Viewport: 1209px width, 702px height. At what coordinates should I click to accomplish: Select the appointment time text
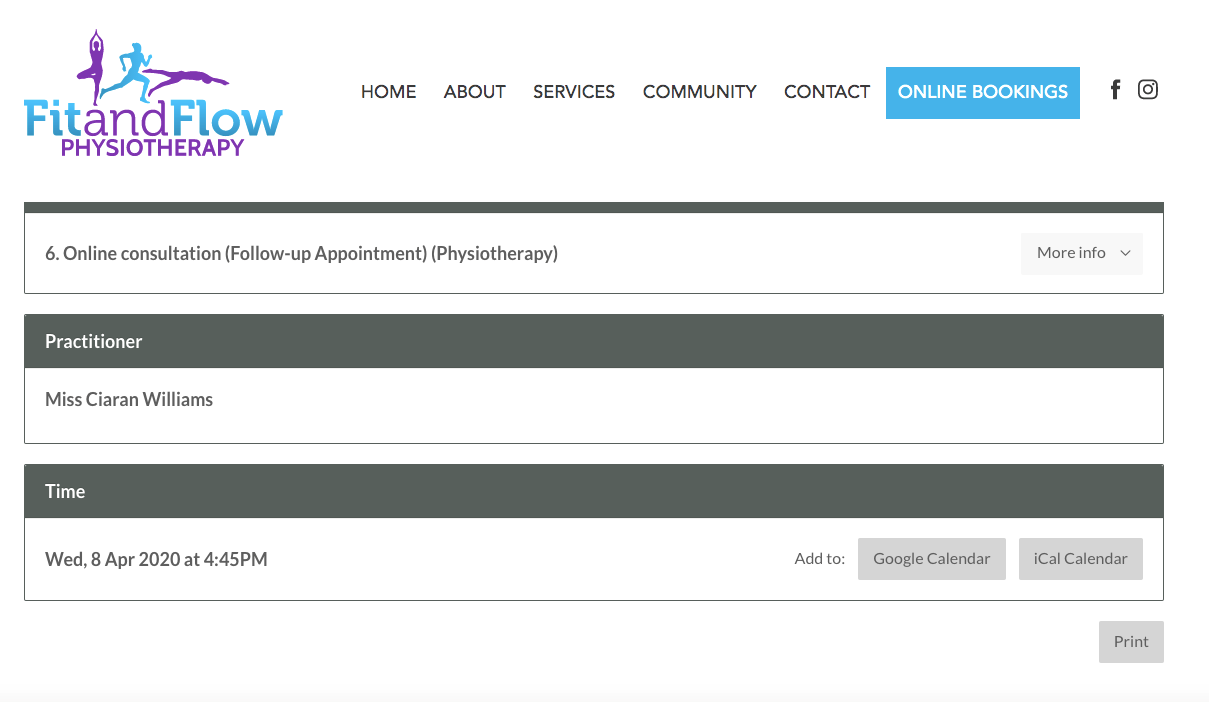coord(156,559)
